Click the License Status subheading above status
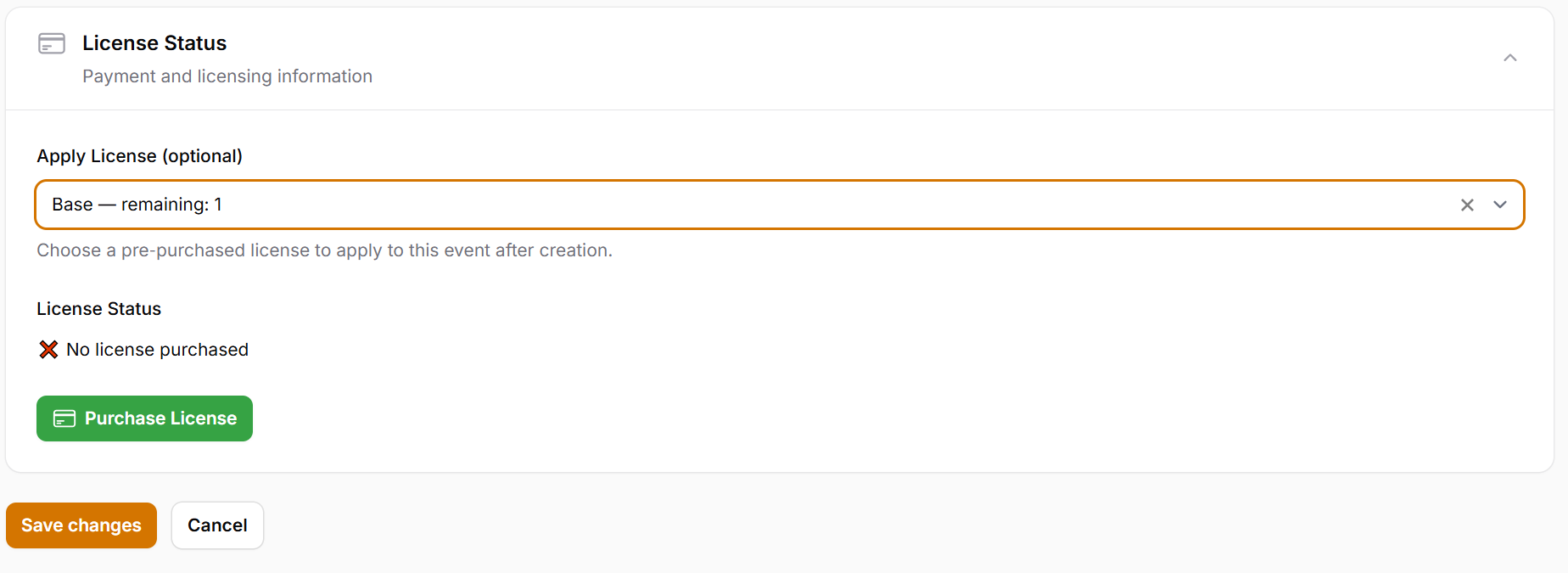The height and width of the screenshot is (573, 1568). (98, 309)
